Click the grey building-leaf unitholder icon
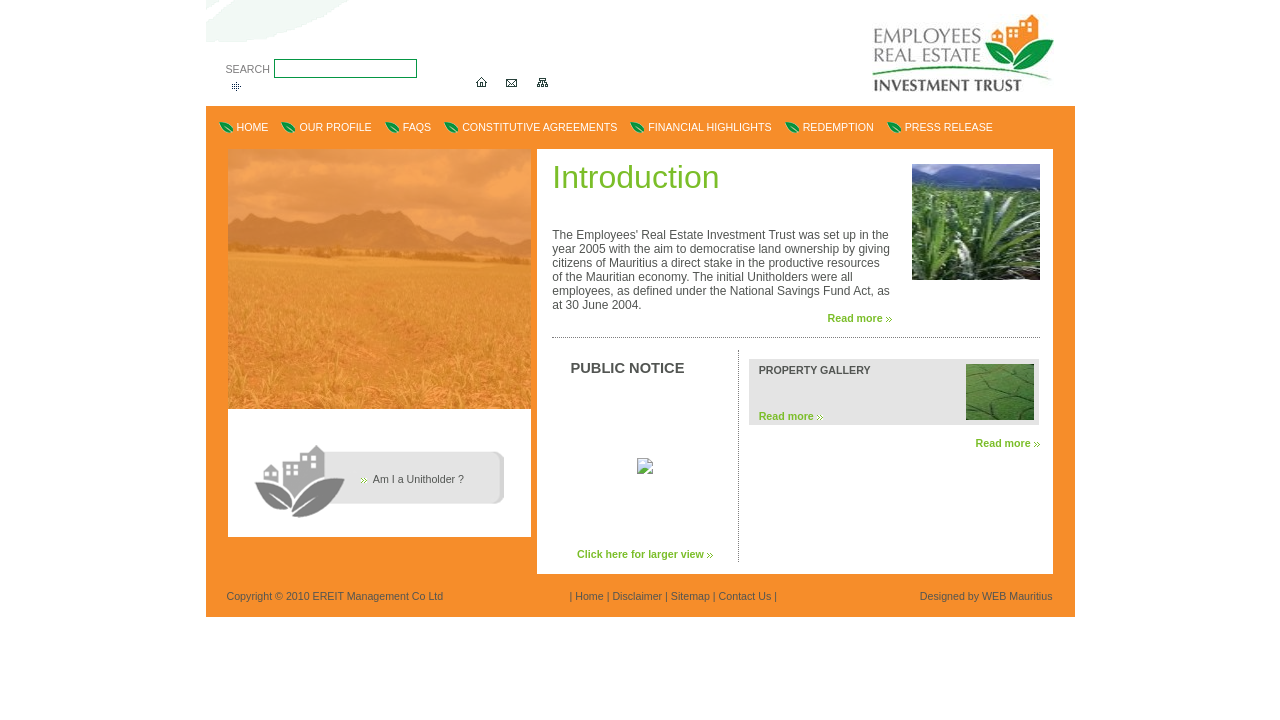 pyautogui.click(x=300, y=481)
